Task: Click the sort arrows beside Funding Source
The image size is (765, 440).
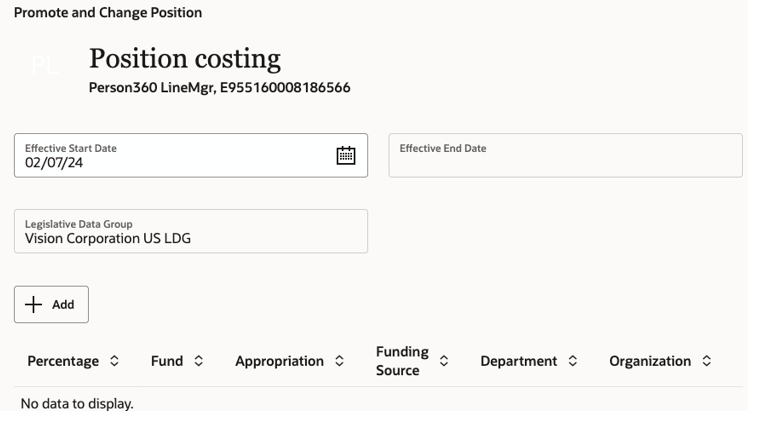Action: pyautogui.click(x=444, y=361)
